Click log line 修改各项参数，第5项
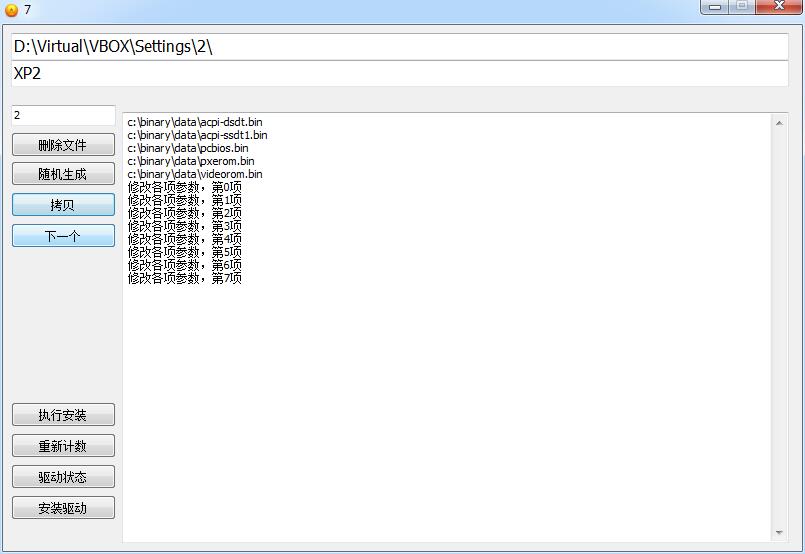805x554 pixels. pos(184,252)
